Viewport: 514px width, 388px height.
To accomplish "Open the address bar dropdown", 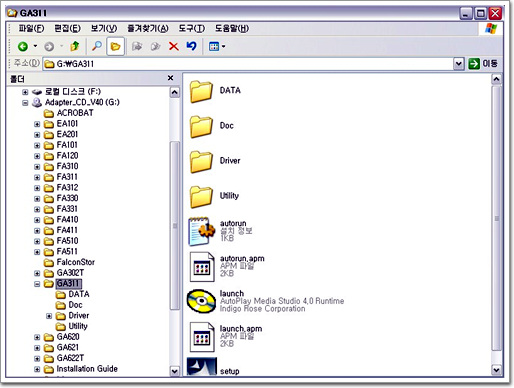I will pos(459,63).
